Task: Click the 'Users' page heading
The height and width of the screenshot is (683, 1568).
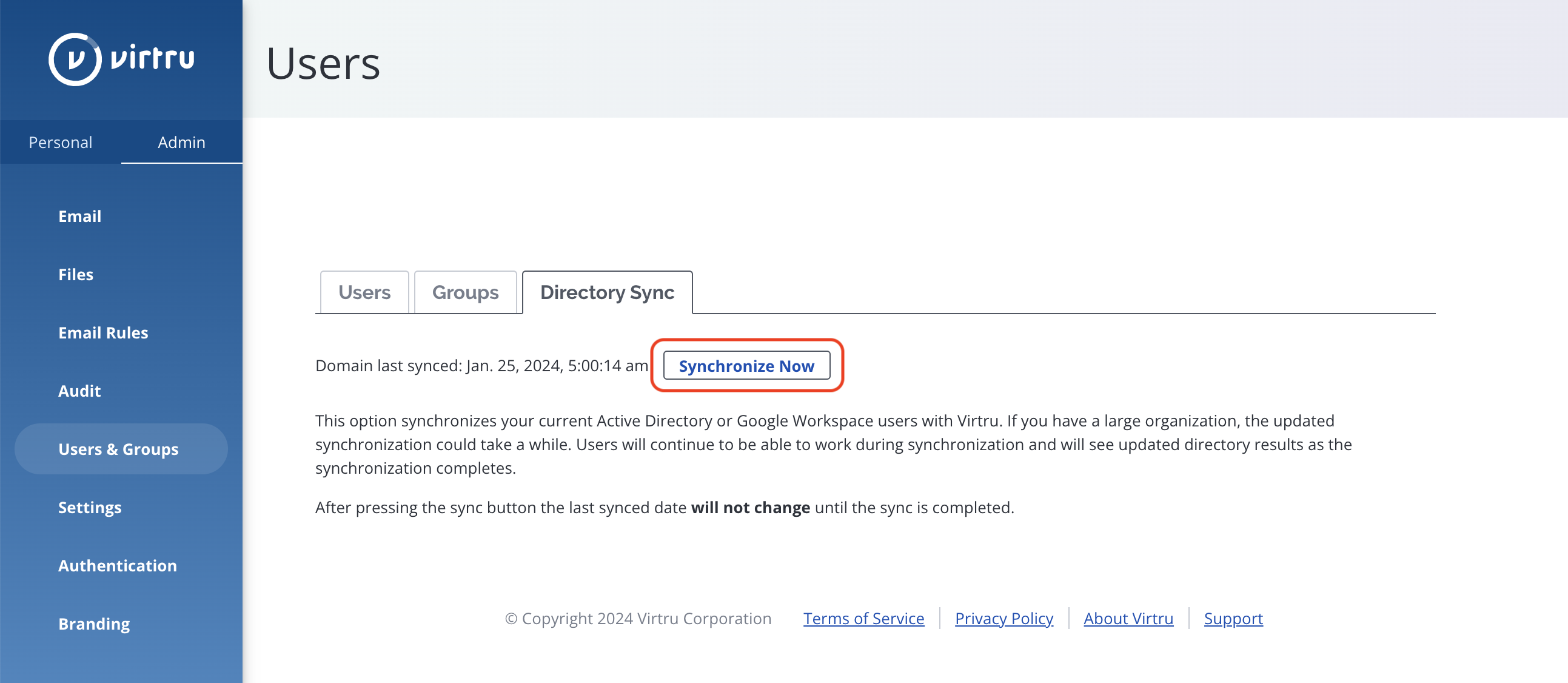Action: [323, 62]
